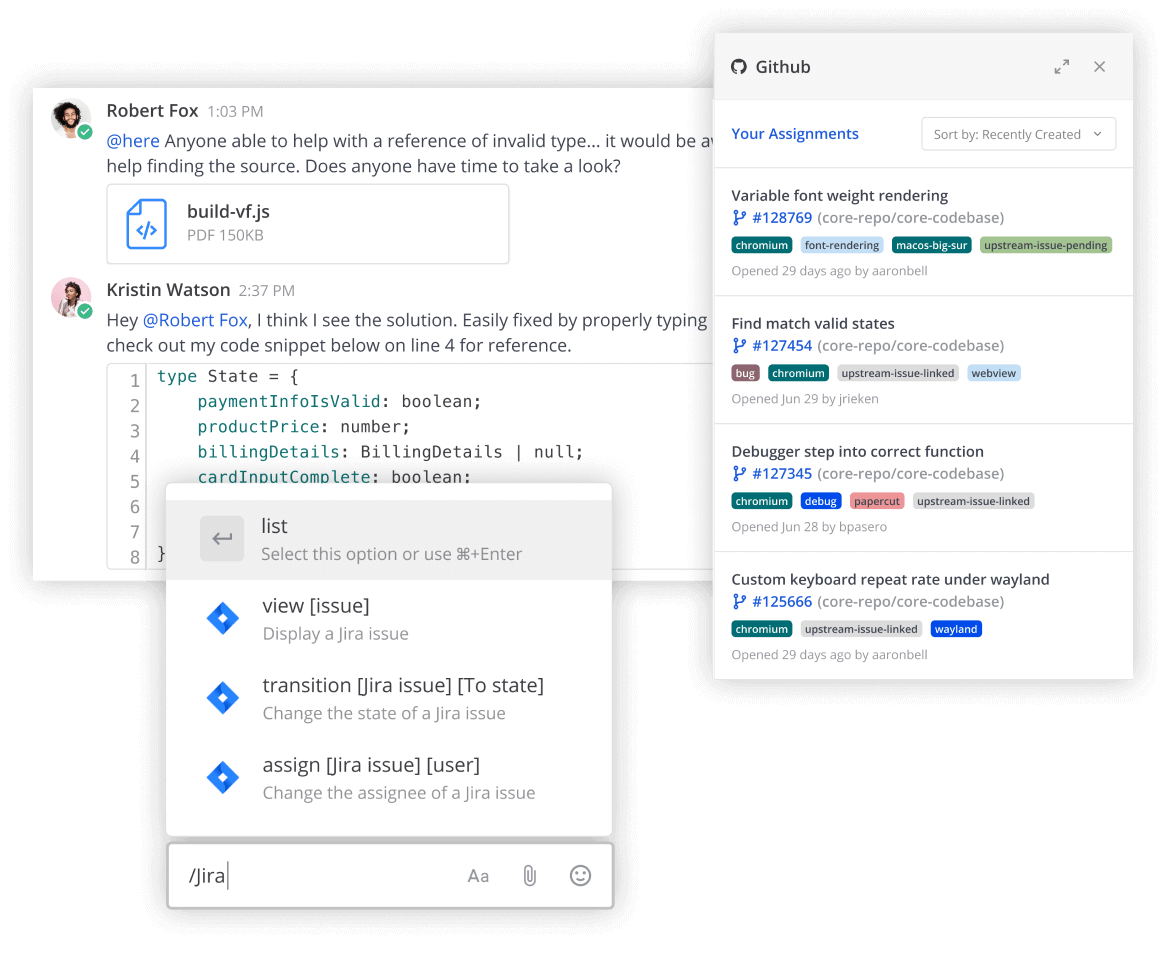Open the Your Assignments link
The width and height of the screenshot is (1167, 978).
point(795,134)
